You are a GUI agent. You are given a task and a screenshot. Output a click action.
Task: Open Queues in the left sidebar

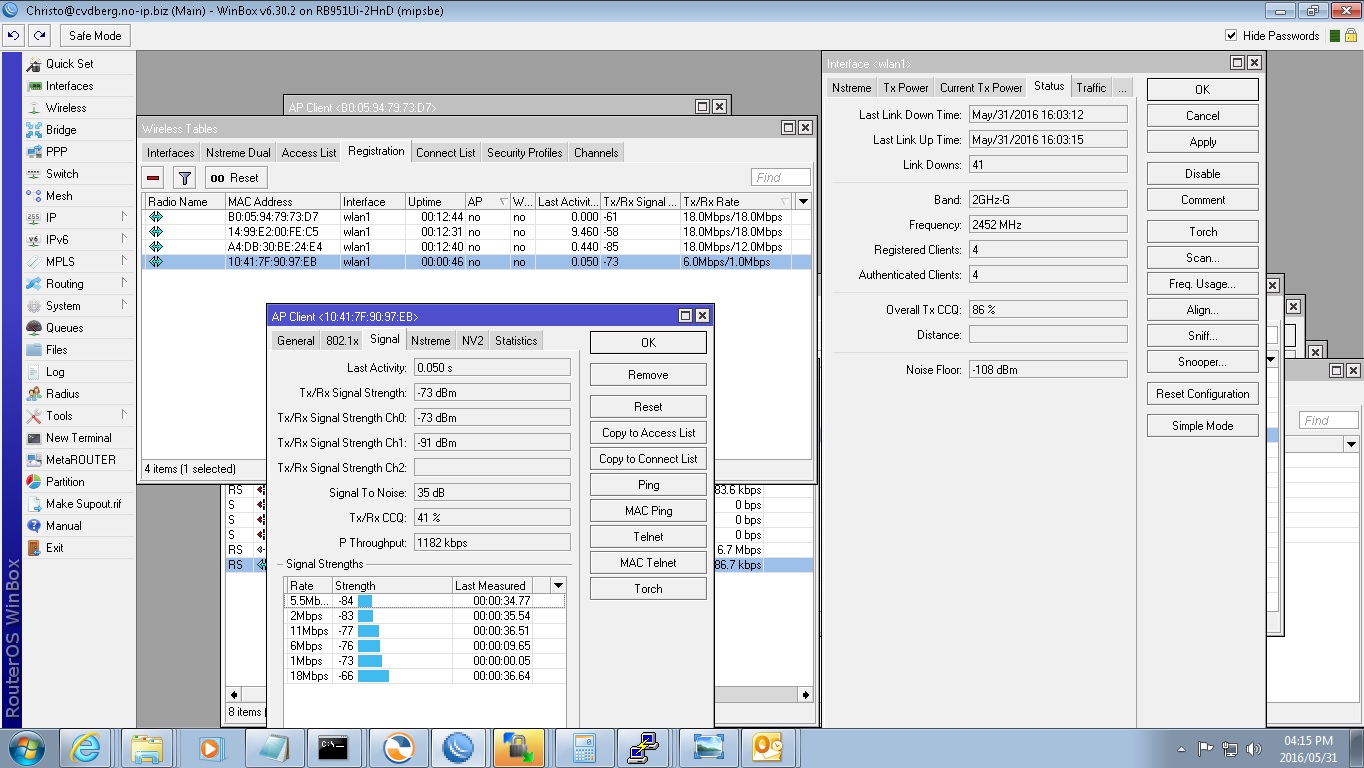64,328
